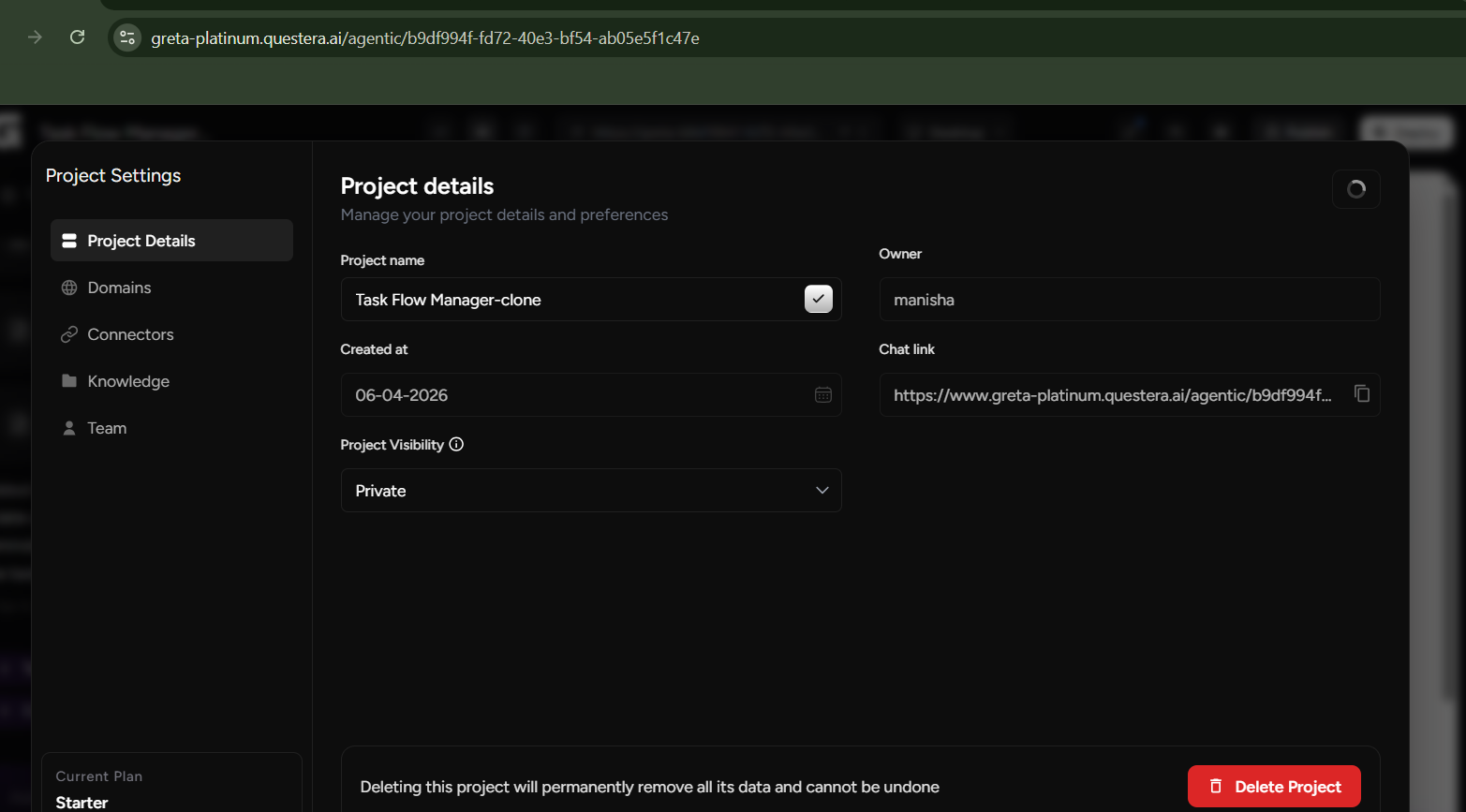Click the Connectors link icon
Viewport: 1466px width, 812px height.
69,334
